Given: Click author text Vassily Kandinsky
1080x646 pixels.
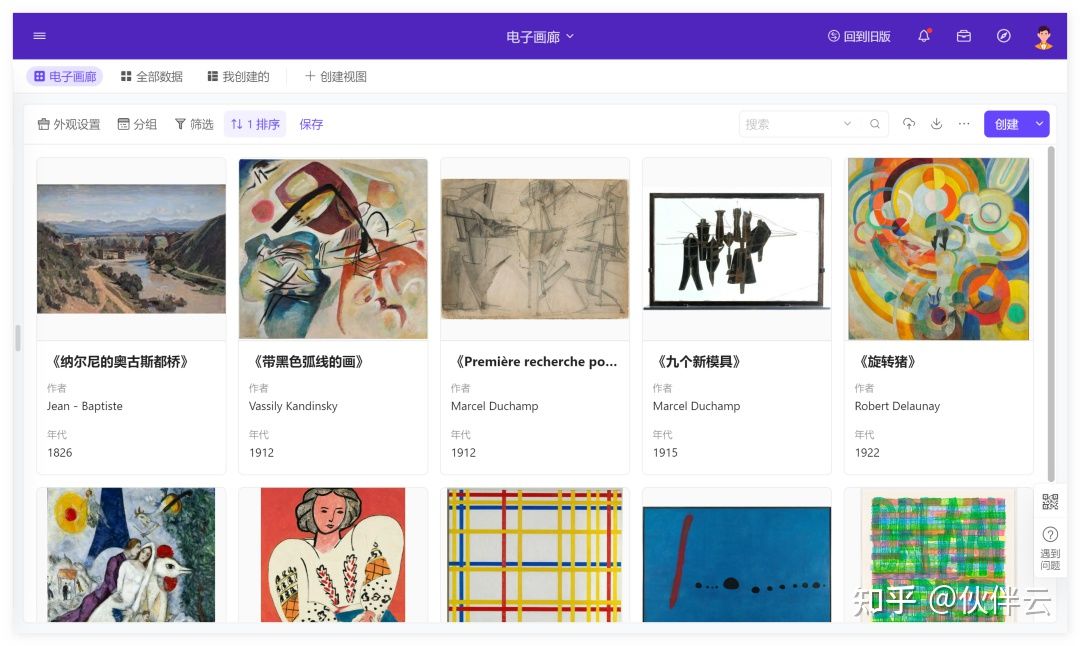Looking at the screenshot, I should 293,406.
